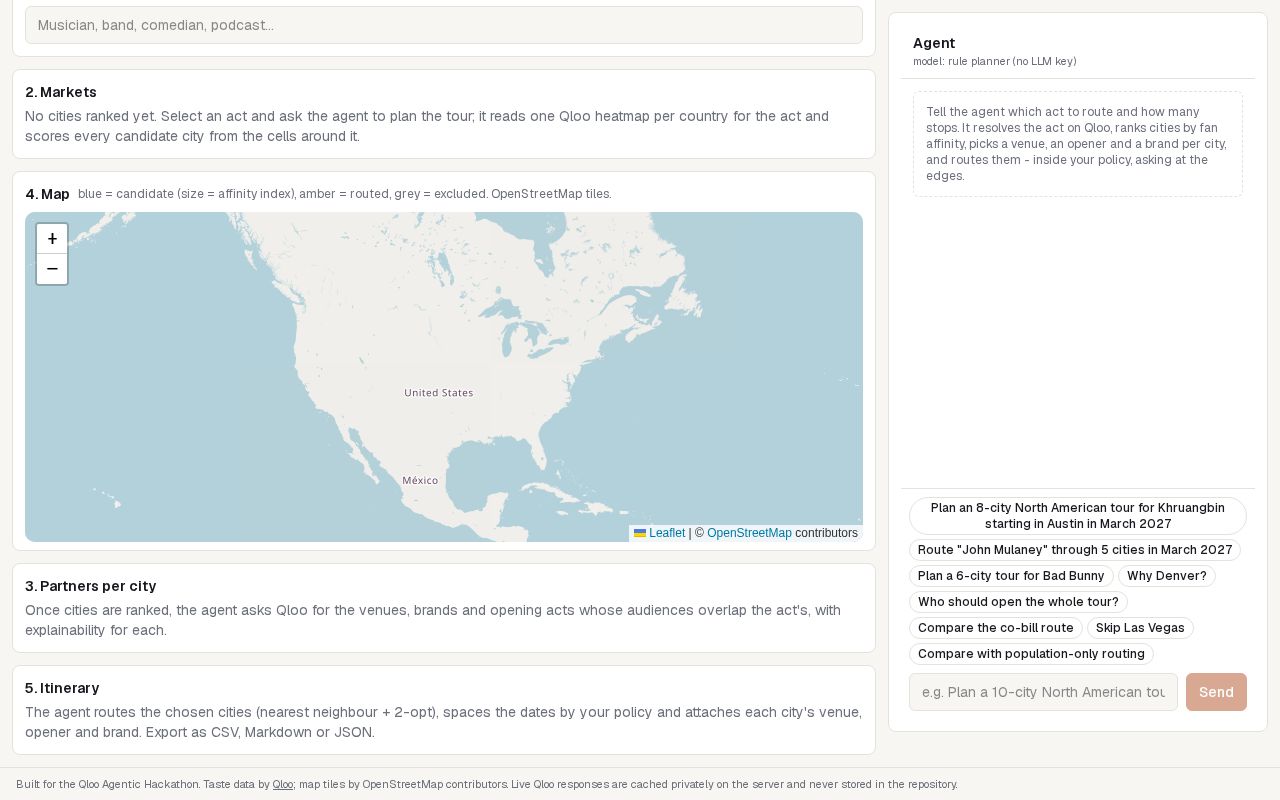Send the message to the agent
The image size is (1280, 800).
point(1216,692)
